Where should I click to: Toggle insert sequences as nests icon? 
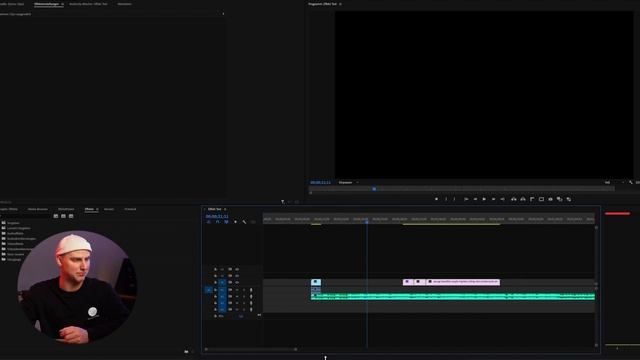pyautogui.click(x=209, y=222)
